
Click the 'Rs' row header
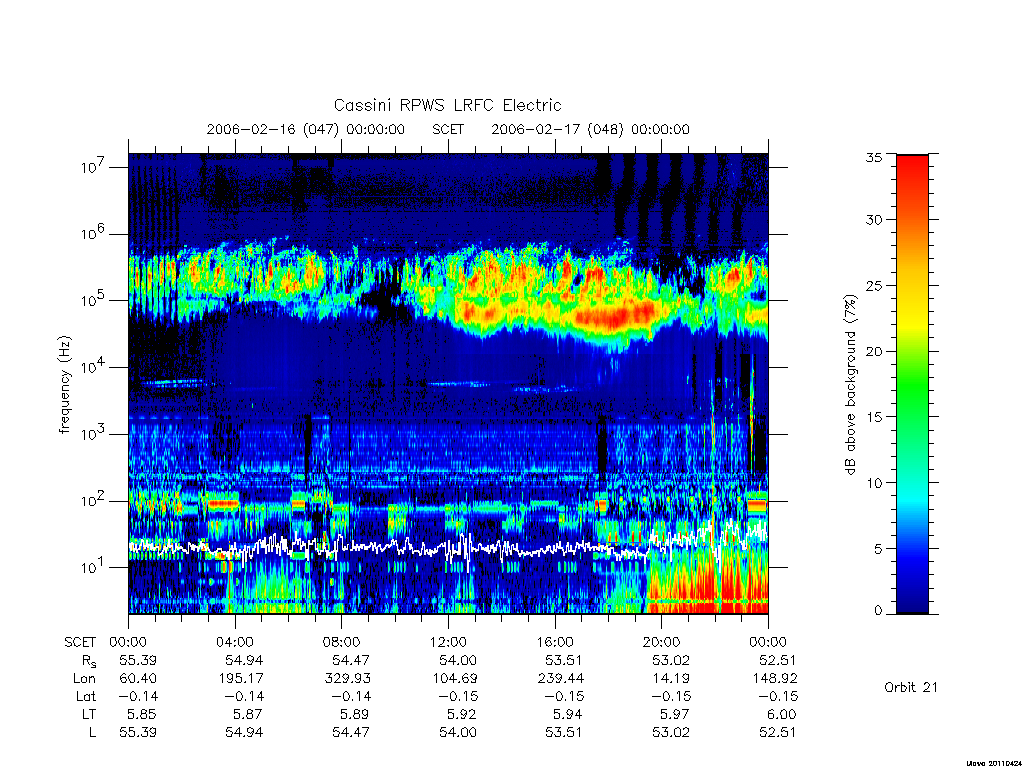89,661
